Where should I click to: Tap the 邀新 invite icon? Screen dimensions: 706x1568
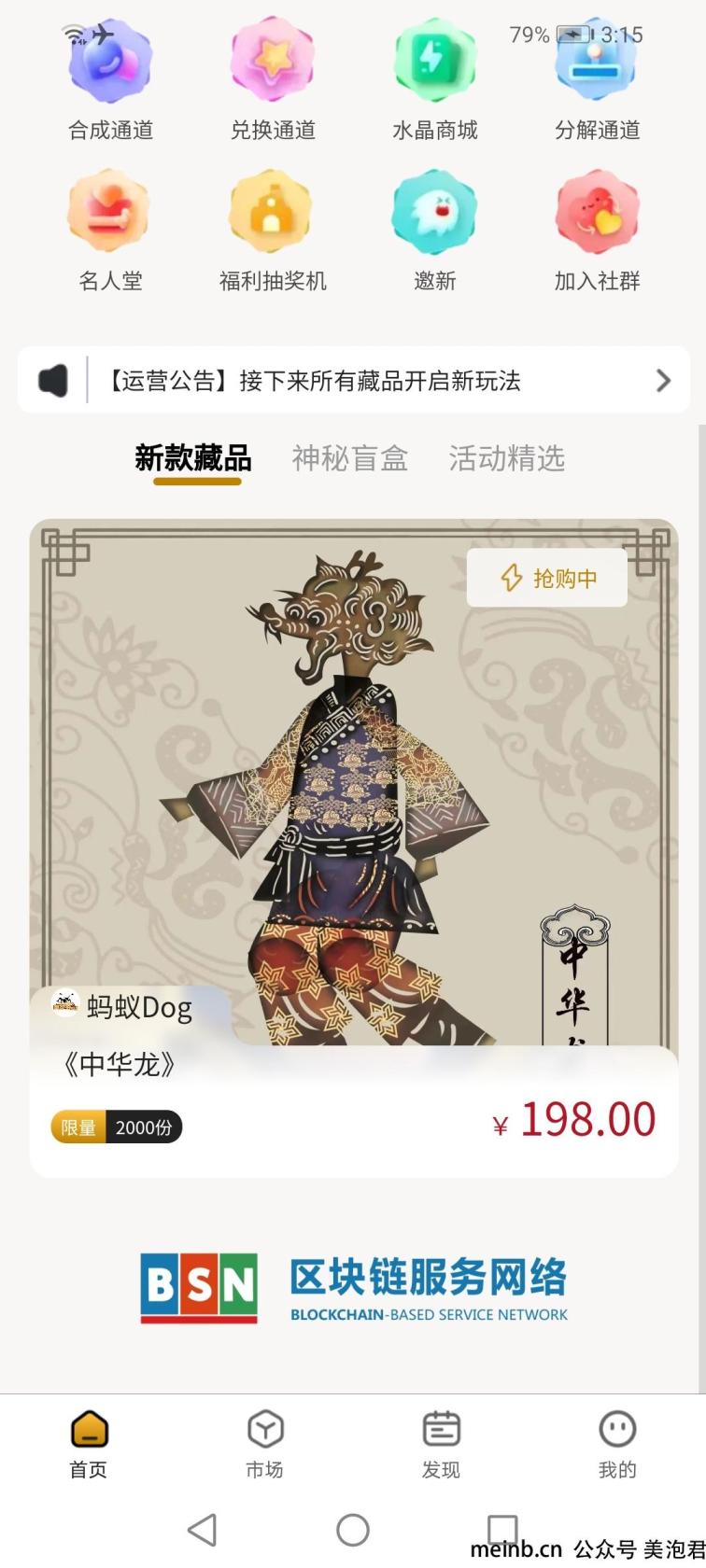[x=434, y=212]
